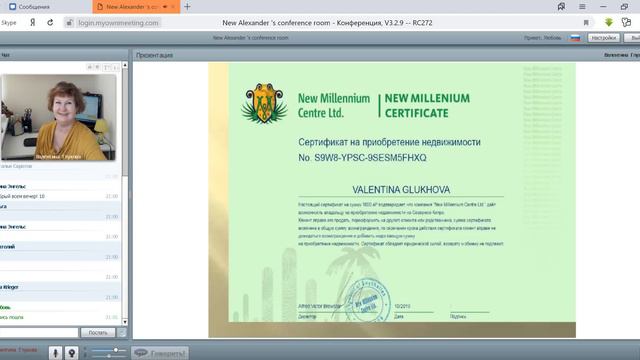
Task: Toggle the webcam button in bottom bar
Action: tap(71, 353)
